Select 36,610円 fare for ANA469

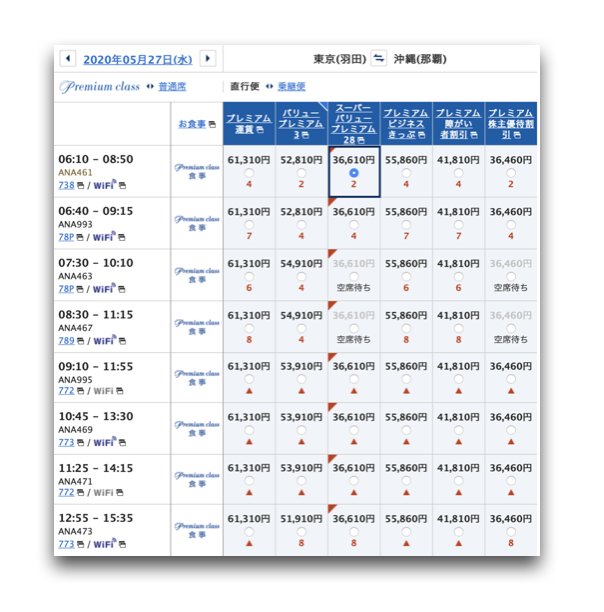(354, 430)
